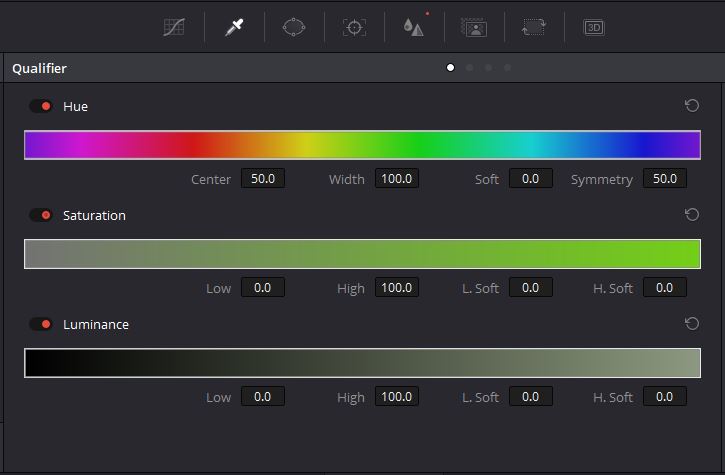Open the Blur and Sharpen palette icon

(x=414, y=27)
